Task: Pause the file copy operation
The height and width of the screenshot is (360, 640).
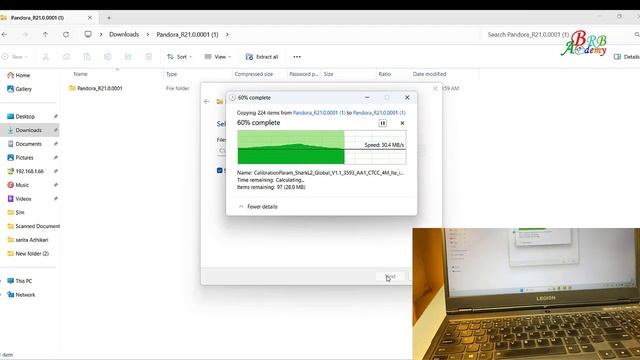Action: 382,123
